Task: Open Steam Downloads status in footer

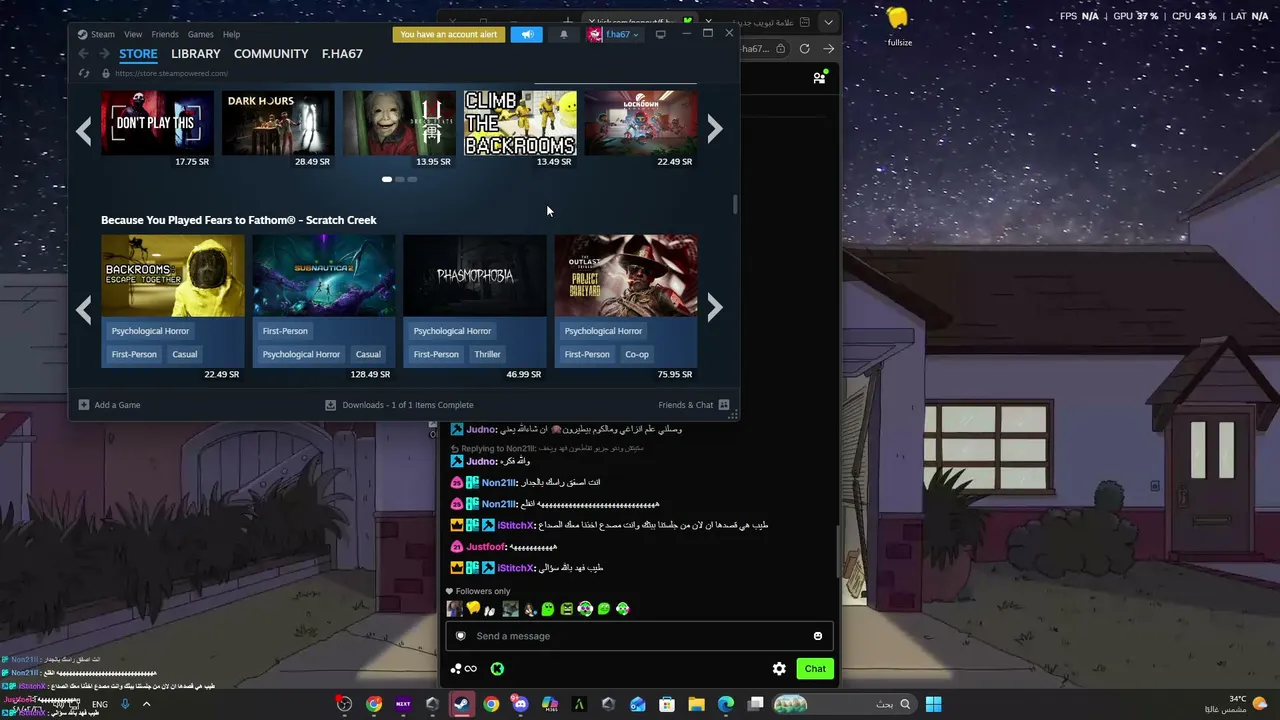Action: click(x=399, y=405)
